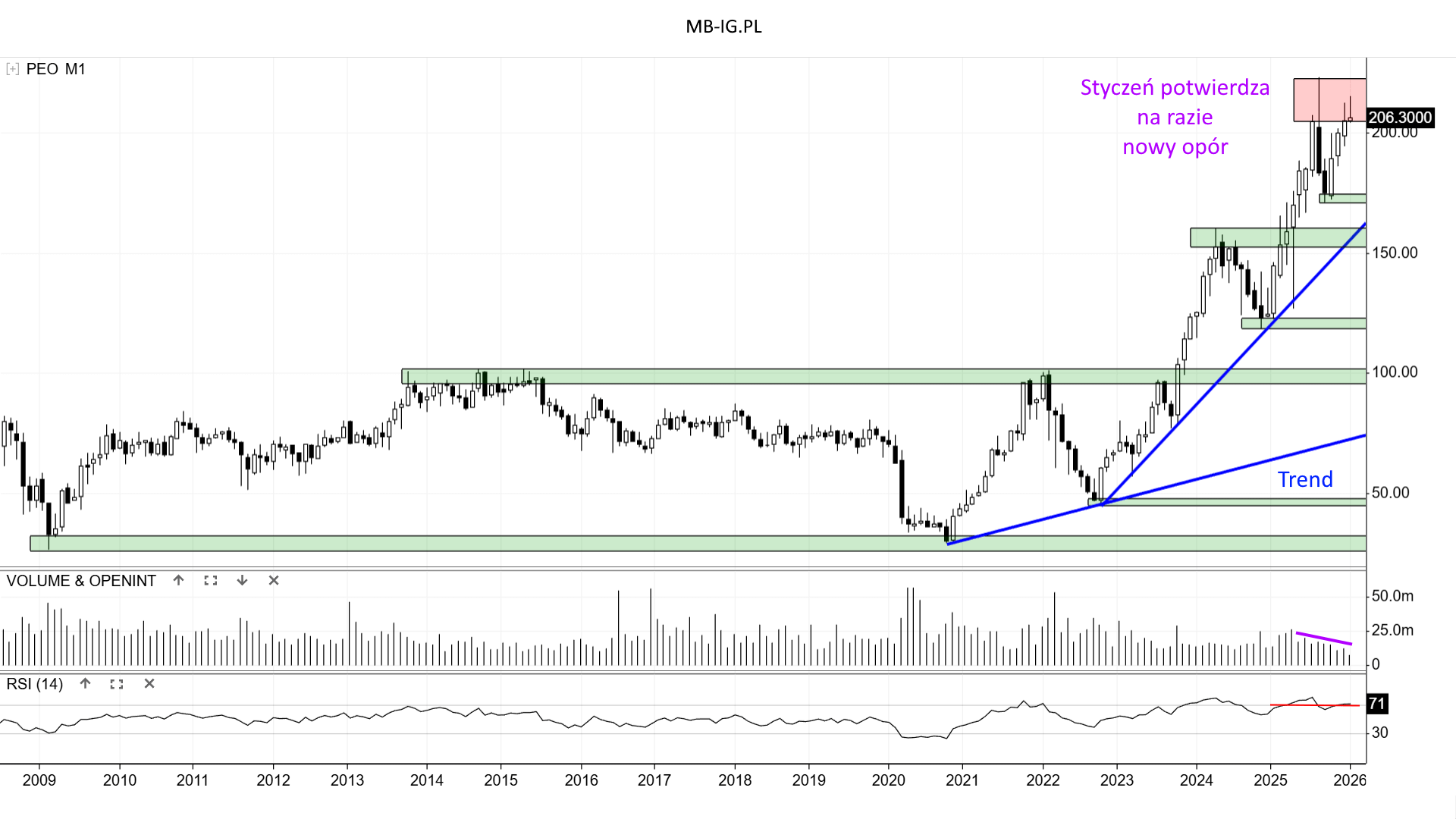The image size is (1456, 819).
Task: Move the VOLUME & OPENINT pane up
Action: 179,580
